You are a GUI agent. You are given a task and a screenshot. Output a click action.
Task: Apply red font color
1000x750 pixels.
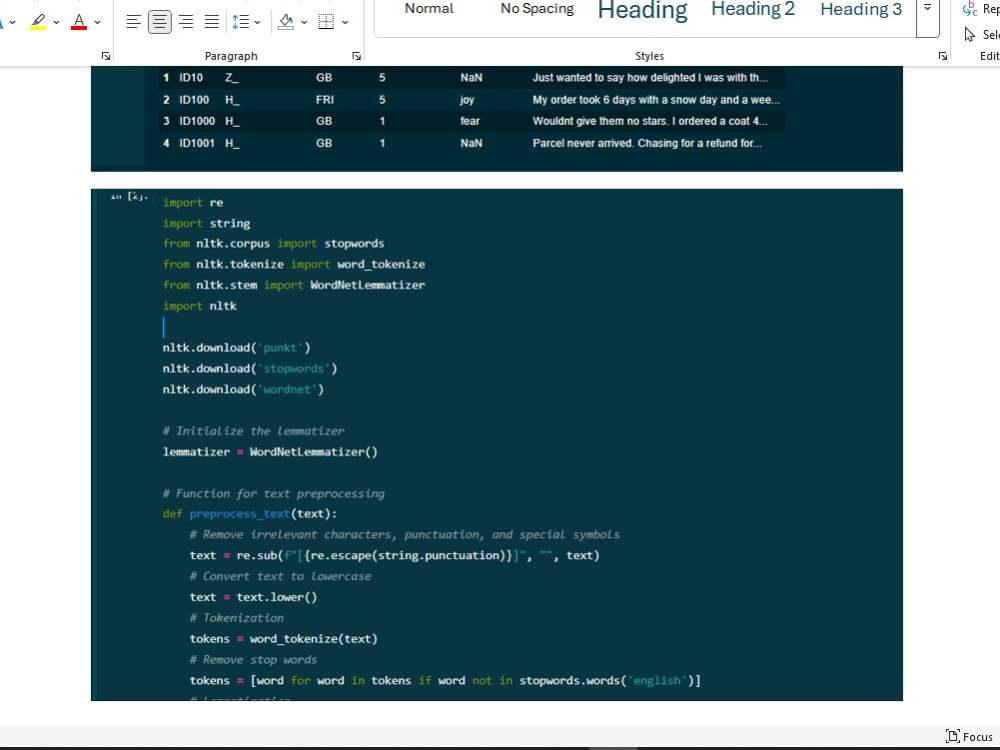pyautogui.click(x=79, y=22)
